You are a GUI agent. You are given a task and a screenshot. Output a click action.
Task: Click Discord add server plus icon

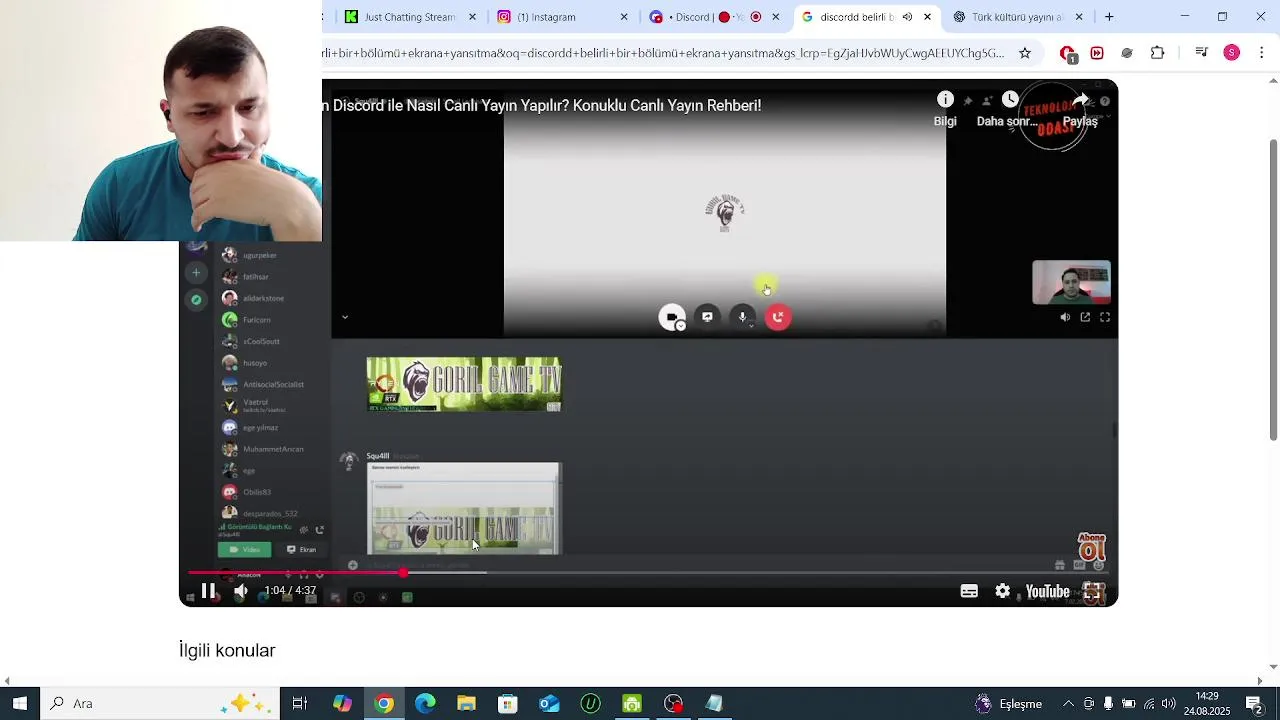tap(196, 272)
